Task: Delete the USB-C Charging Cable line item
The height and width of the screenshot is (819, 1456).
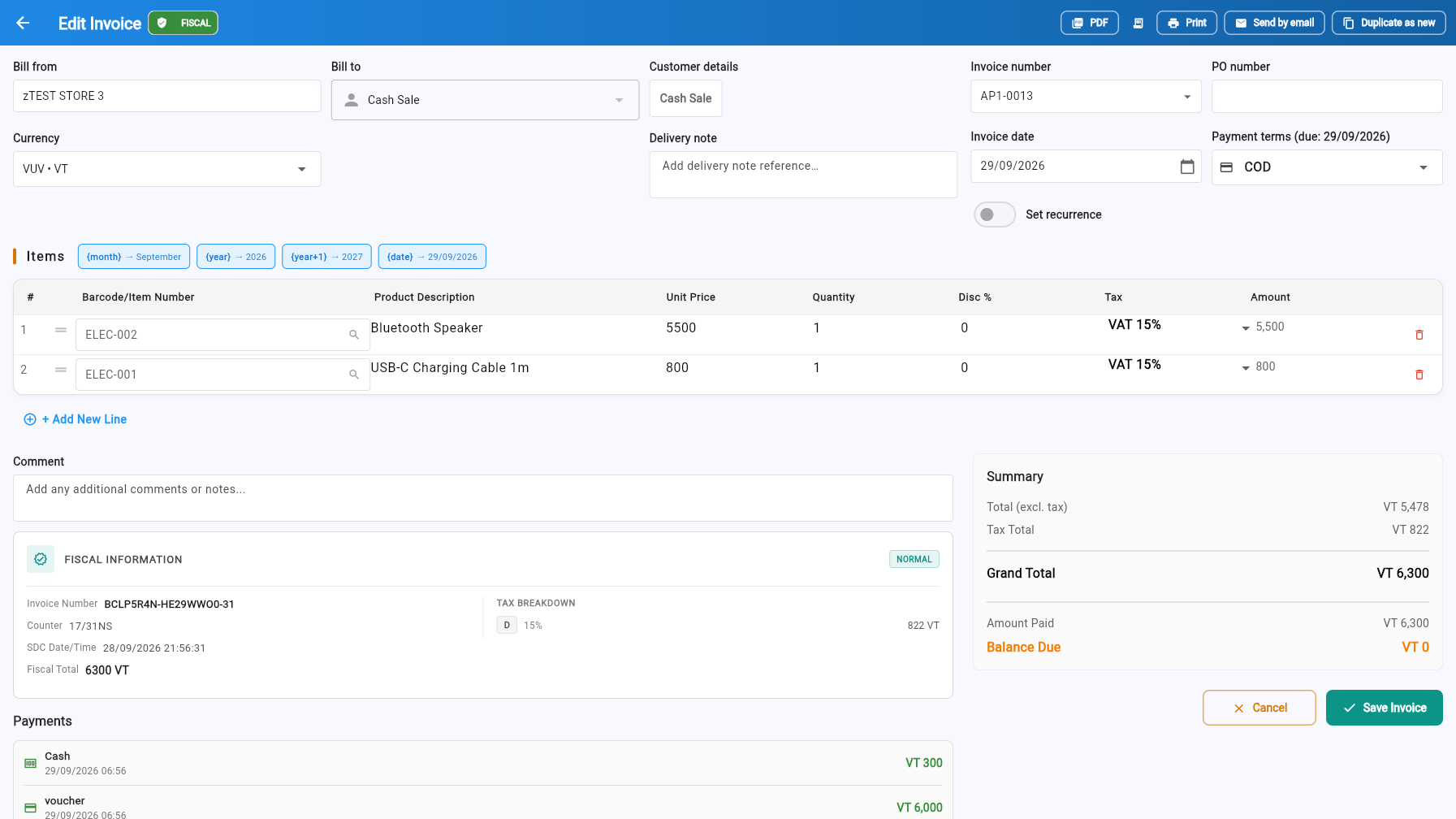Action: (x=1419, y=375)
